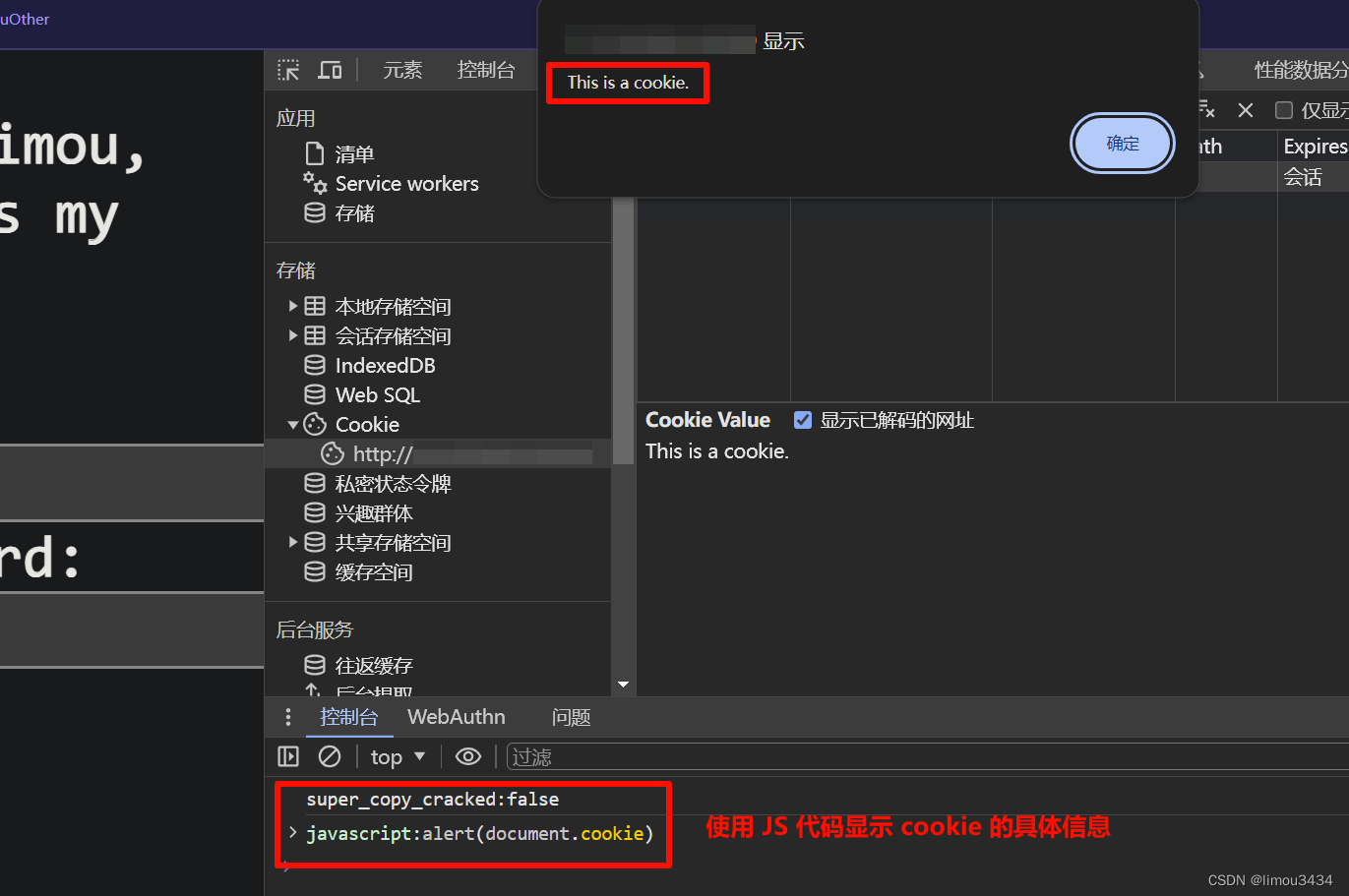1349x896 pixels.
Task: Toggle the 显示已解码的网址 checkbox
Action: point(803,420)
